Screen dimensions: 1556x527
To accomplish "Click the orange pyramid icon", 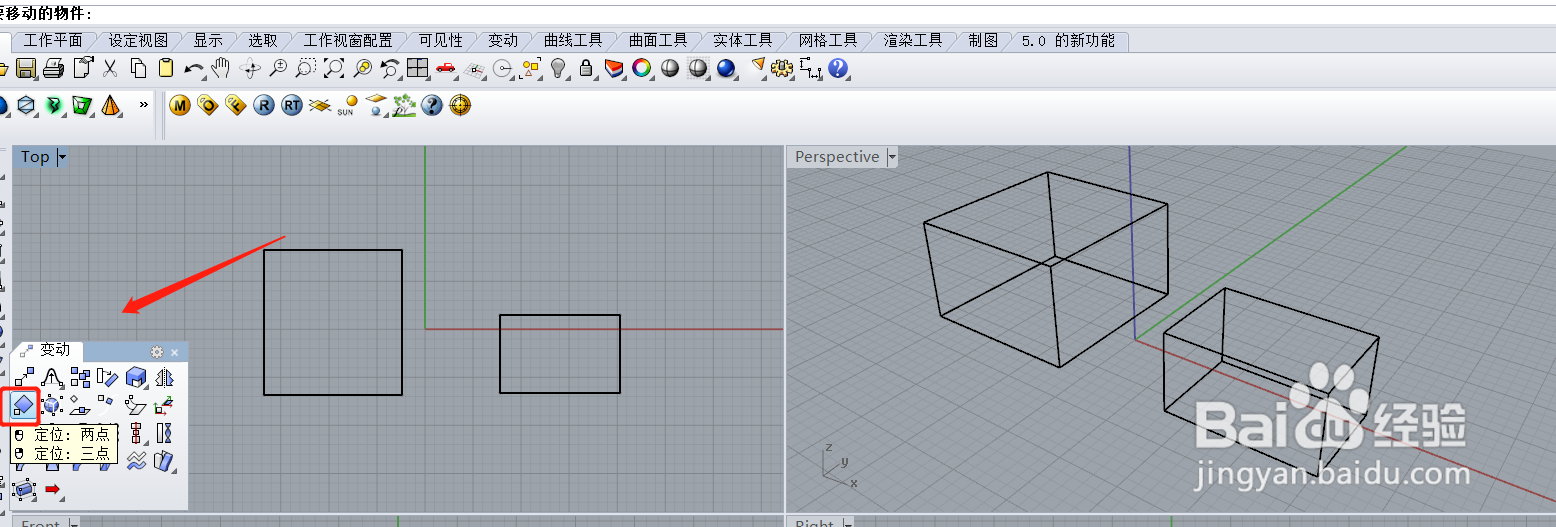I will (x=110, y=104).
